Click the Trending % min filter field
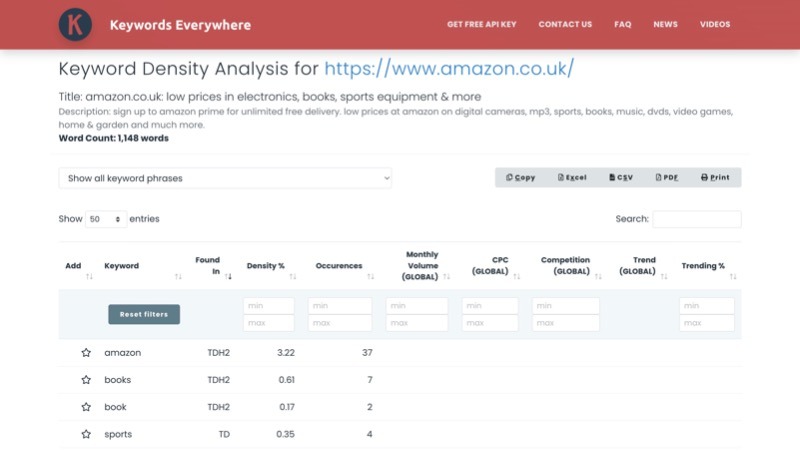The image size is (800, 455). pyautogui.click(x=707, y=306)
